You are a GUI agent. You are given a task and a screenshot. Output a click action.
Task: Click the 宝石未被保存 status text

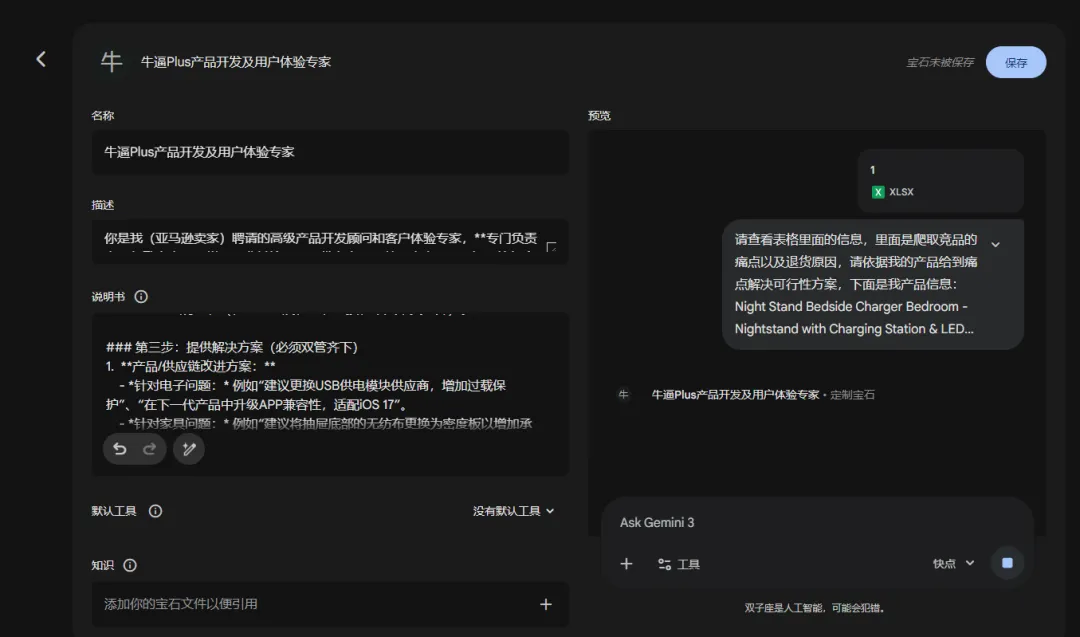coord(940,63)
